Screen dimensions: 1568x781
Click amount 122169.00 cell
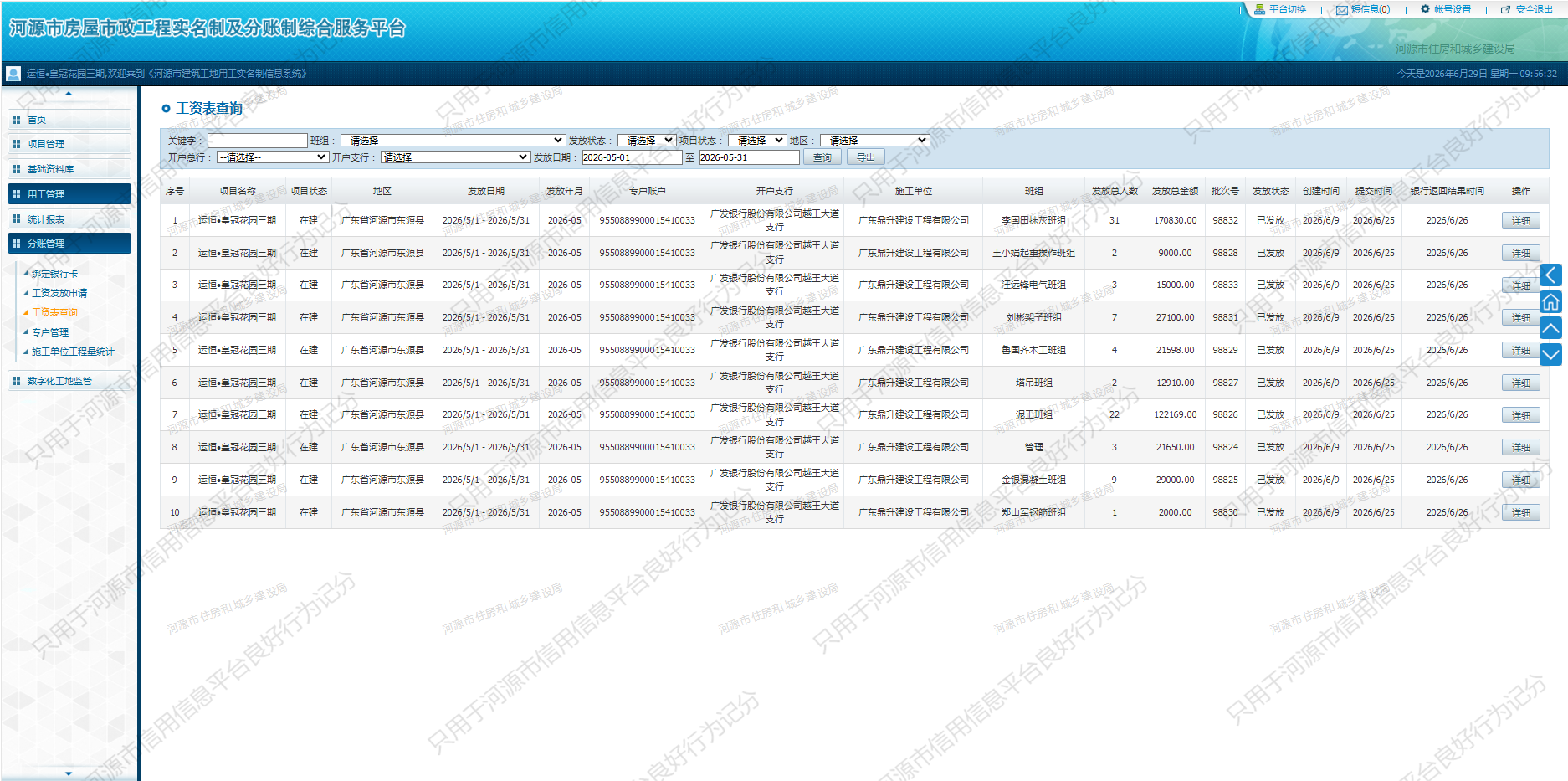[x=1176, y=414]
